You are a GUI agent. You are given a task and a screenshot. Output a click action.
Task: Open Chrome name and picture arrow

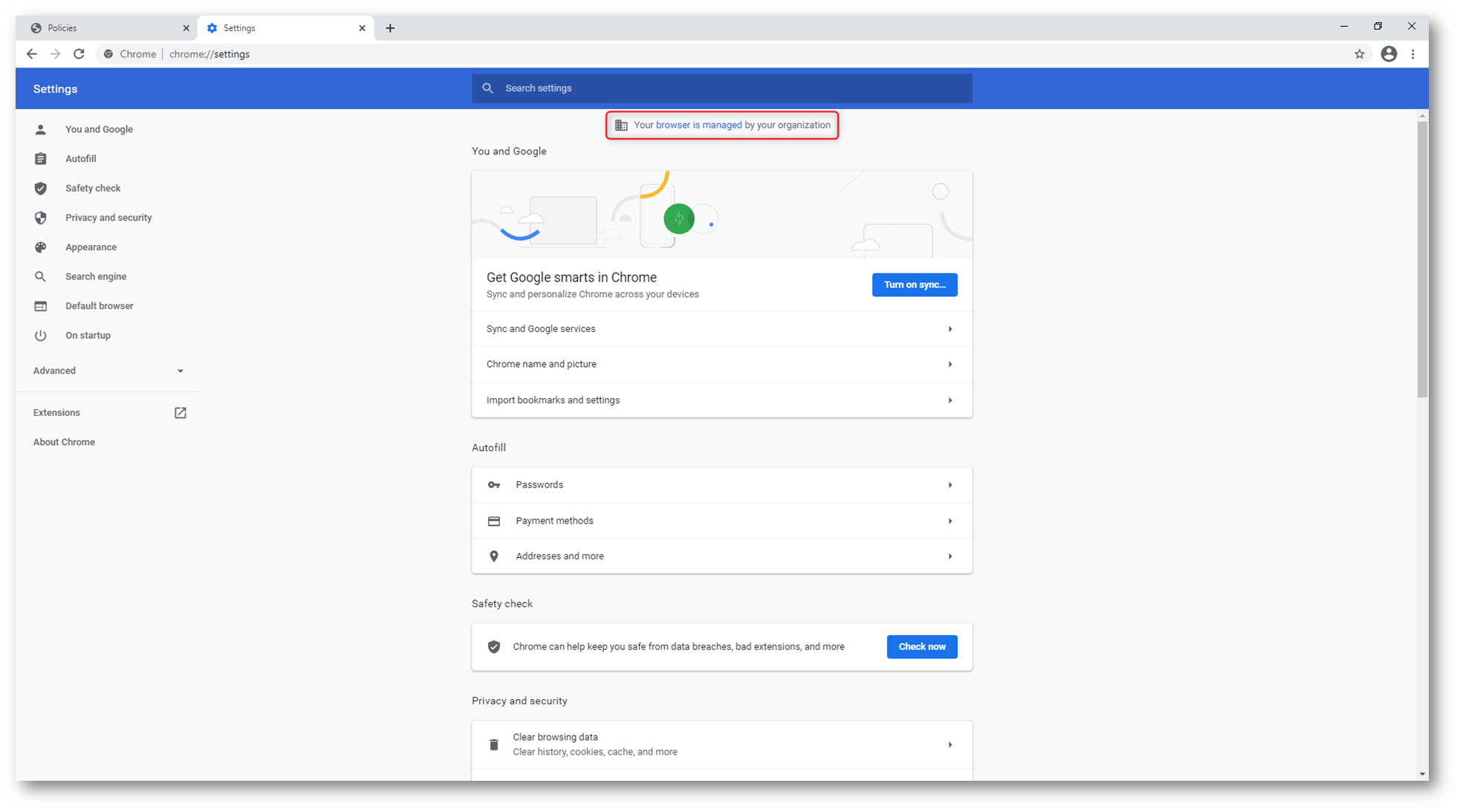[950, 364]
